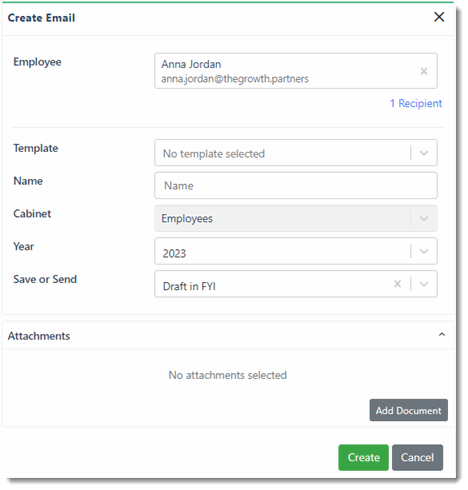Click the Employees cabinet value

point(187,219)
